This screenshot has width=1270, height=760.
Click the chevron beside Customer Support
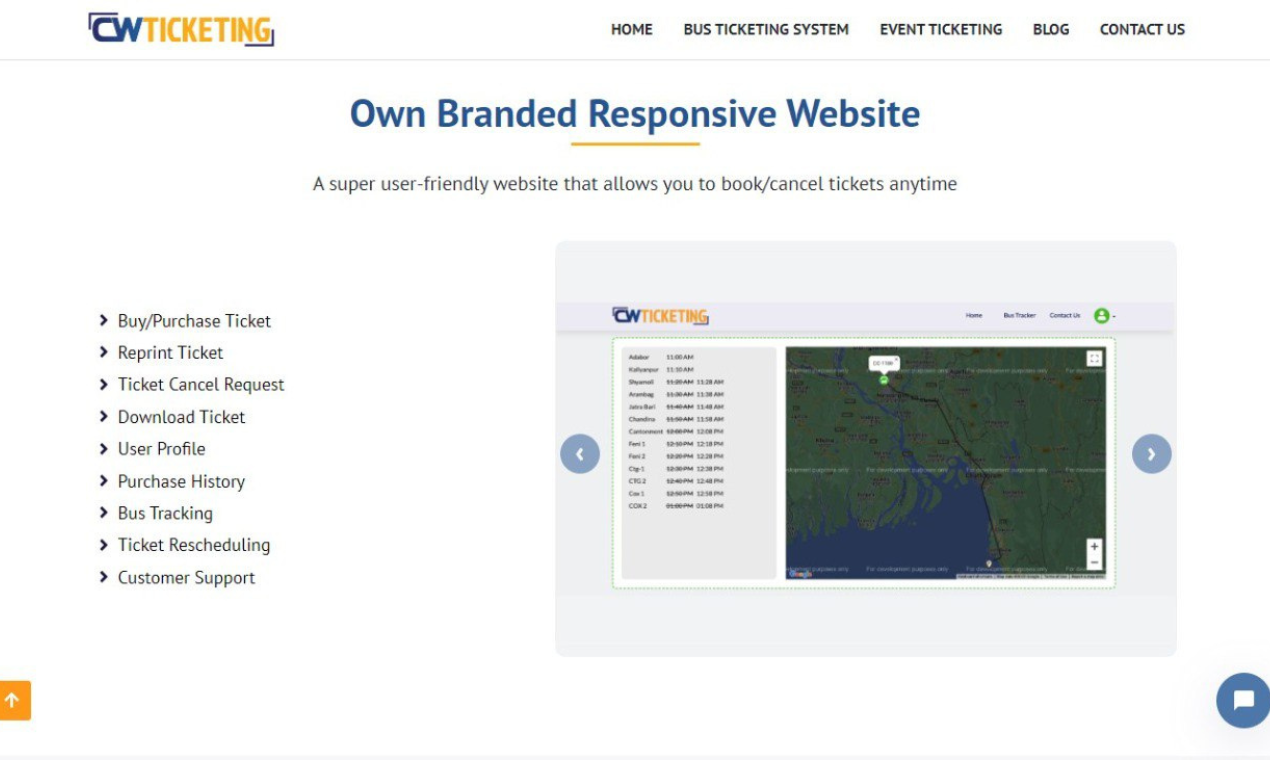coord(103,577)
